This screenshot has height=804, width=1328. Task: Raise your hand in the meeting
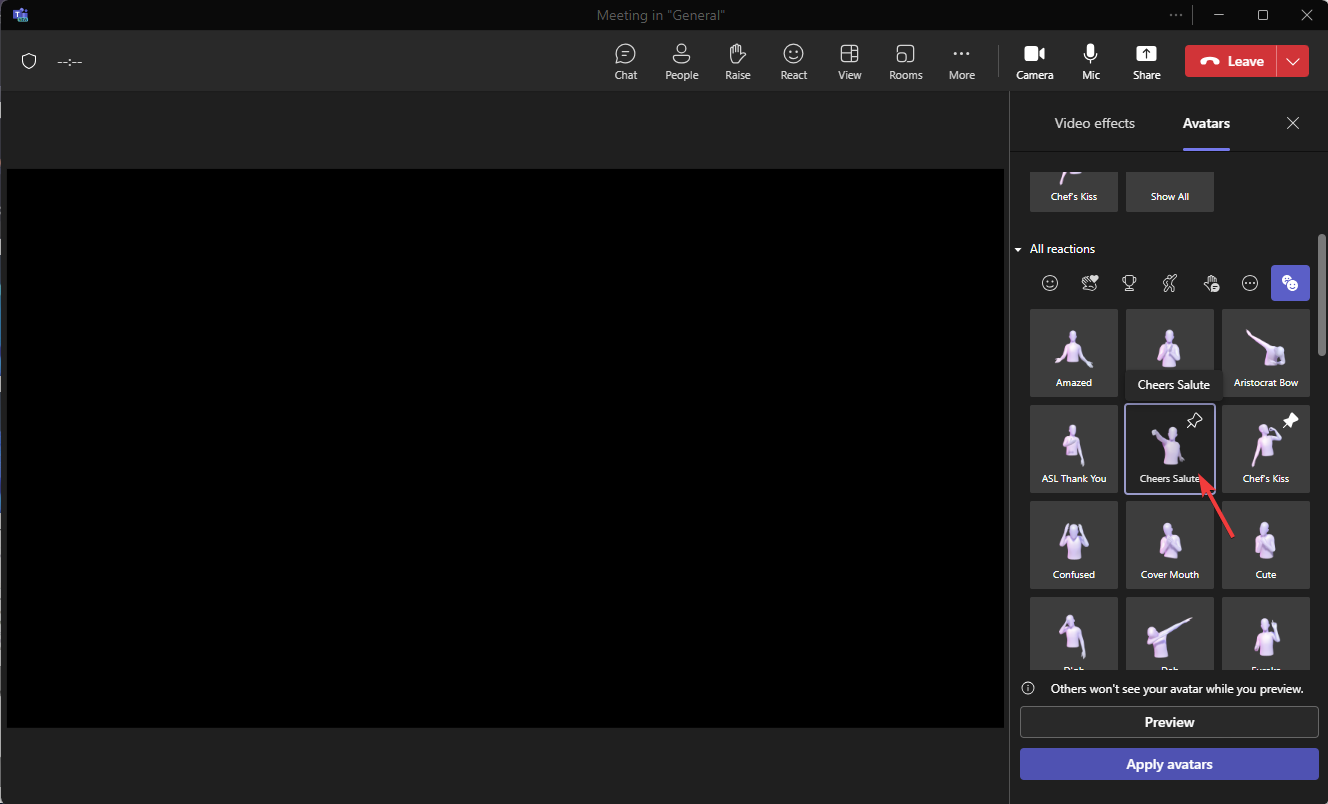click(x=738, y=61)
